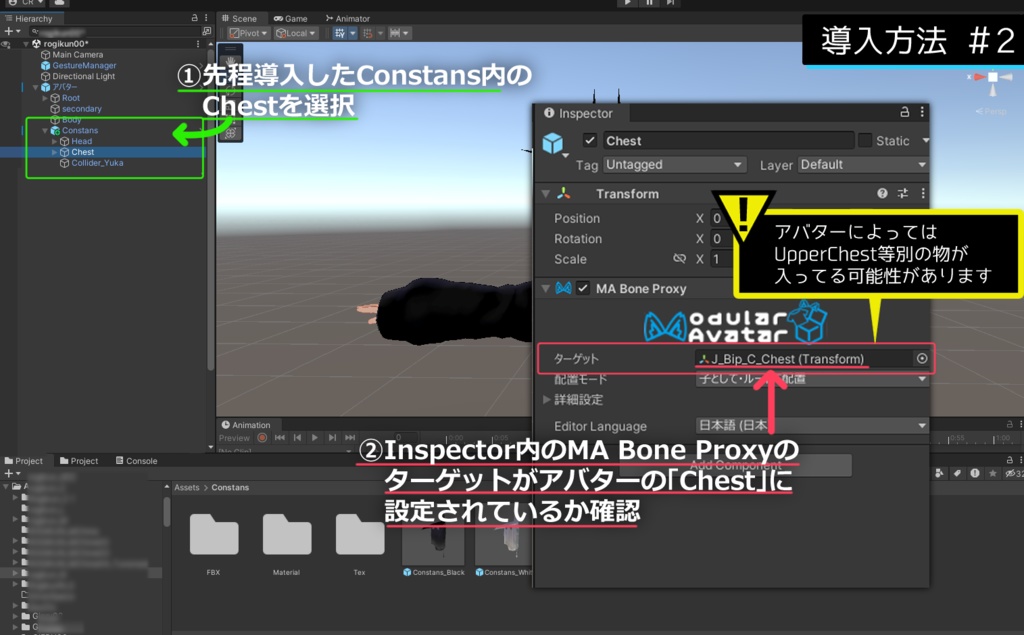Screen dimensions: 1024x635
Task: Switch to the Animator tab
Action: click(x=347, y=18)
